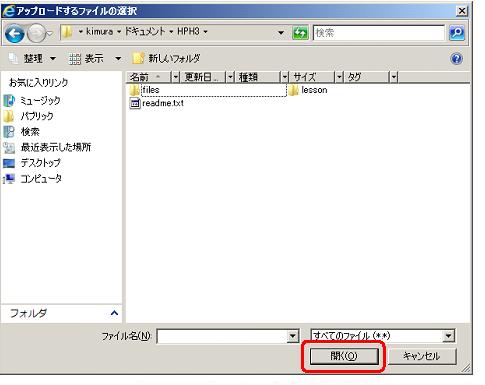Sort by the 種類 column header

257,77
